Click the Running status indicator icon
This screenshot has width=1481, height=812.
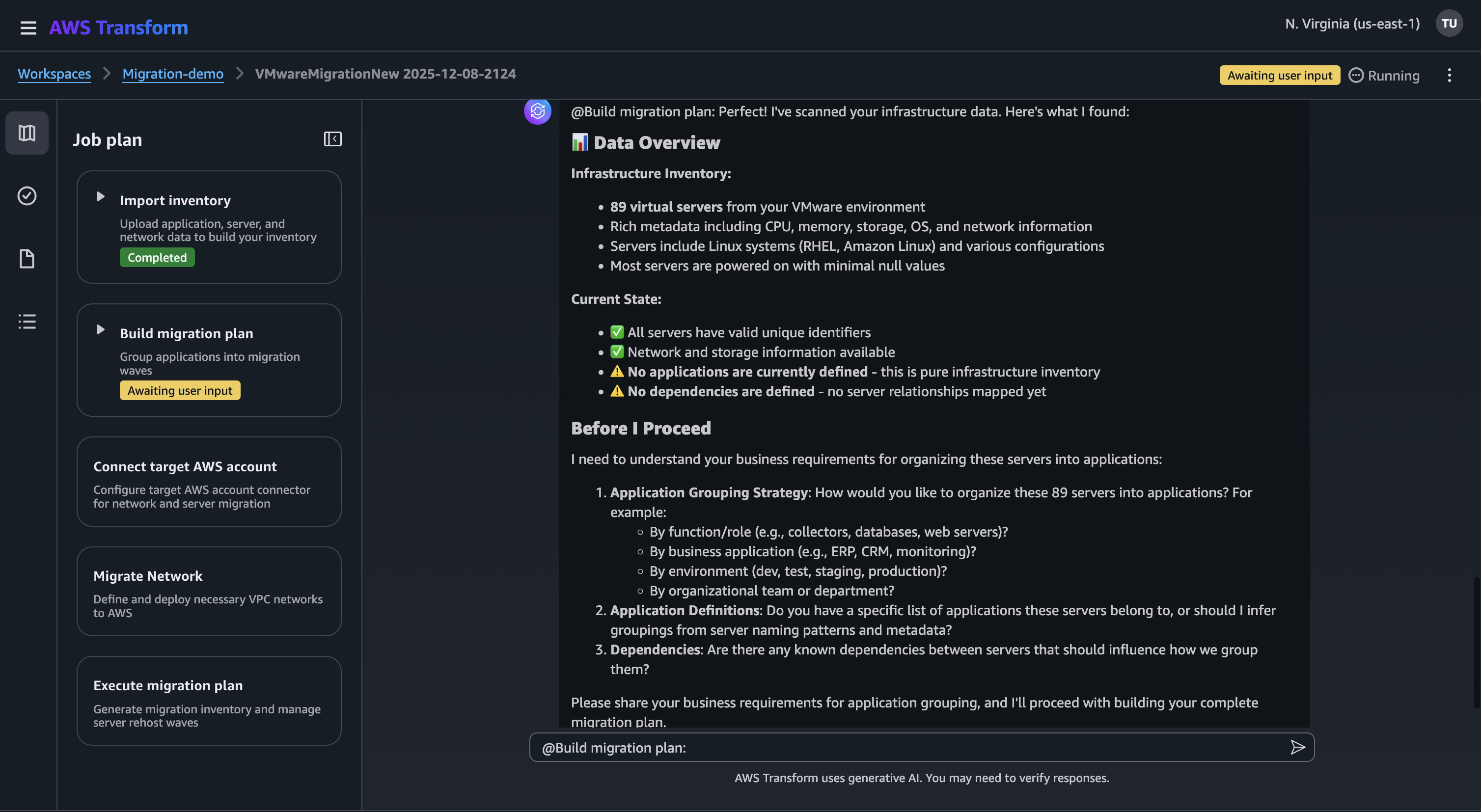1357,75
